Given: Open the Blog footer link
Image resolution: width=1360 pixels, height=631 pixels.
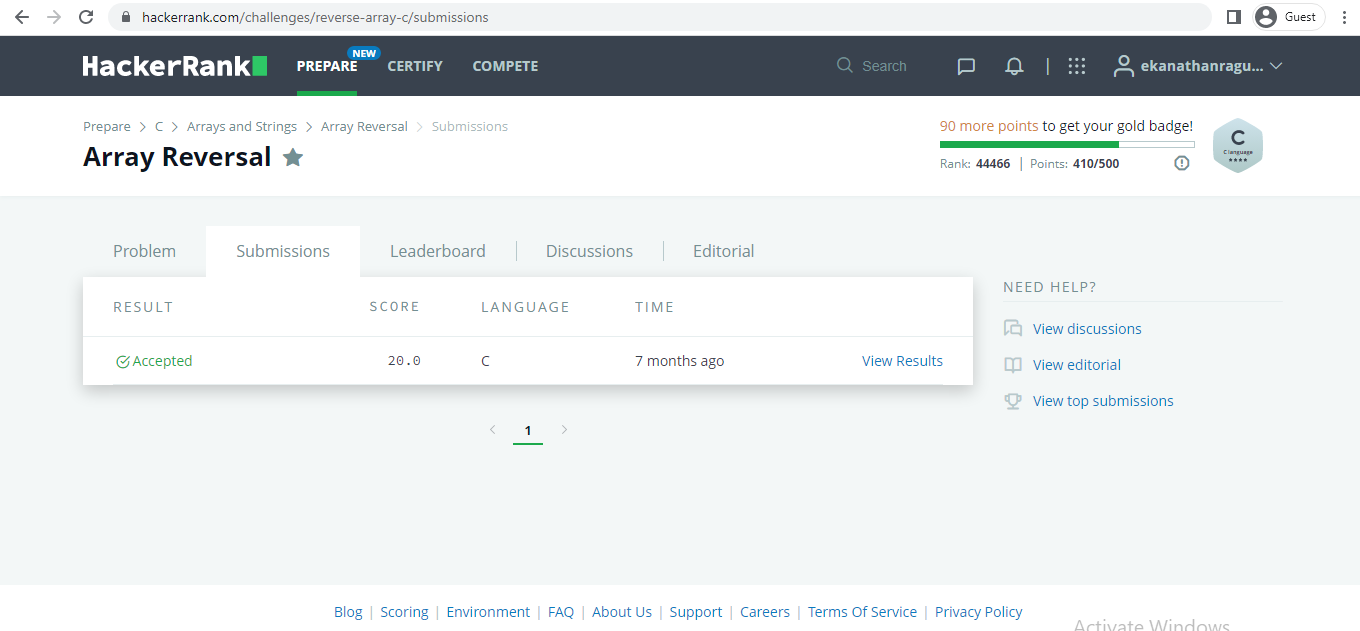Looking at the screenshot, I should click(348, 612).
